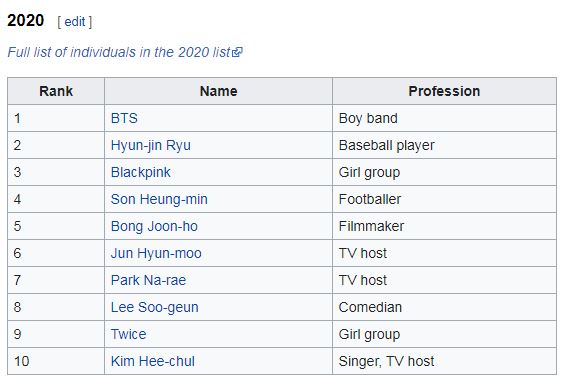Follow the Bong Joon-ho link
The width and height of the screenshot is (567, 383).
[x=154, y=226]
